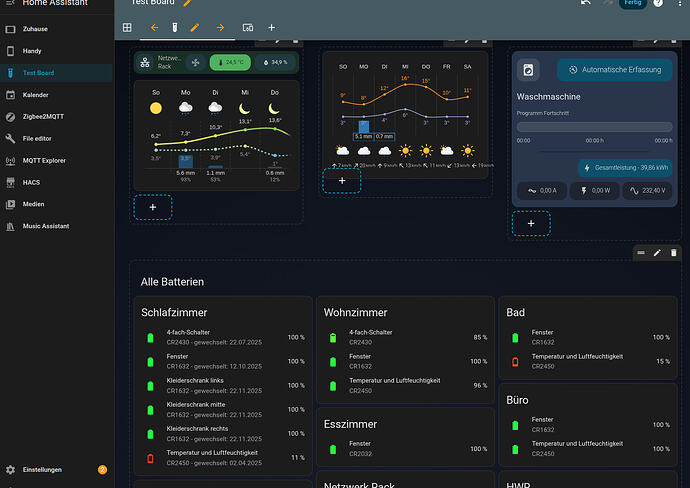Click Bad Fenster battery row
The height and width of the screenshot is (488, 690).
(588, 338)
